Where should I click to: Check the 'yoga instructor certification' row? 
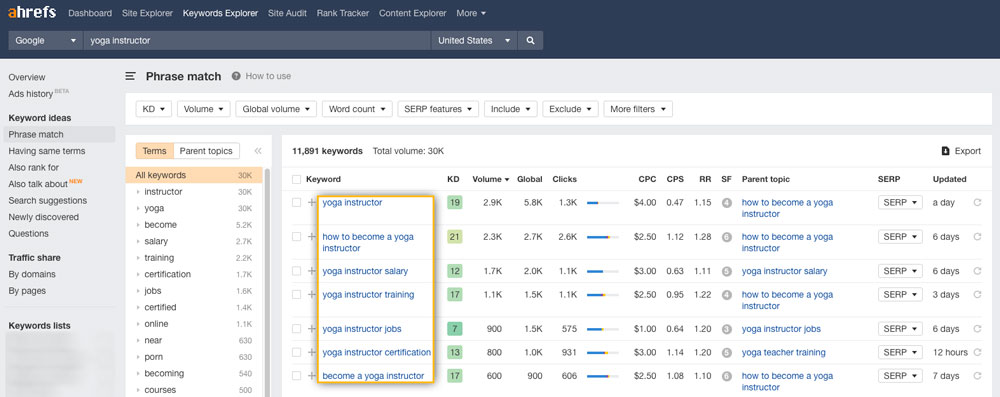tap(296, 352)
